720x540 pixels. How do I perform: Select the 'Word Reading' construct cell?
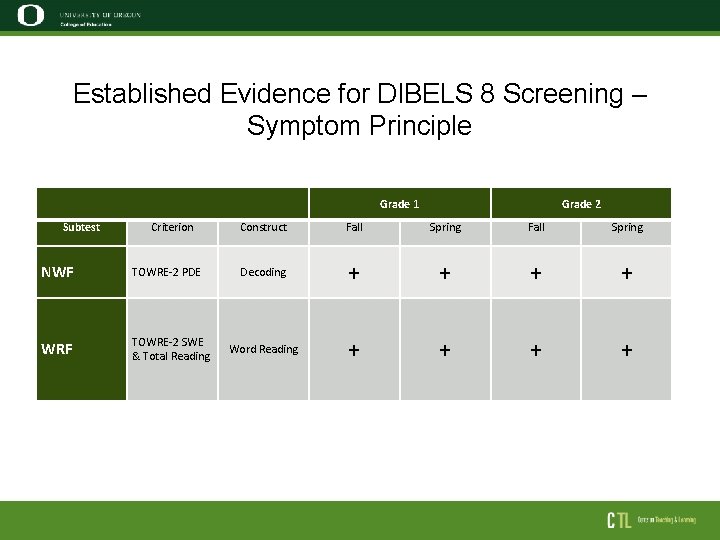pyautogui.click(x=263, y=349)
